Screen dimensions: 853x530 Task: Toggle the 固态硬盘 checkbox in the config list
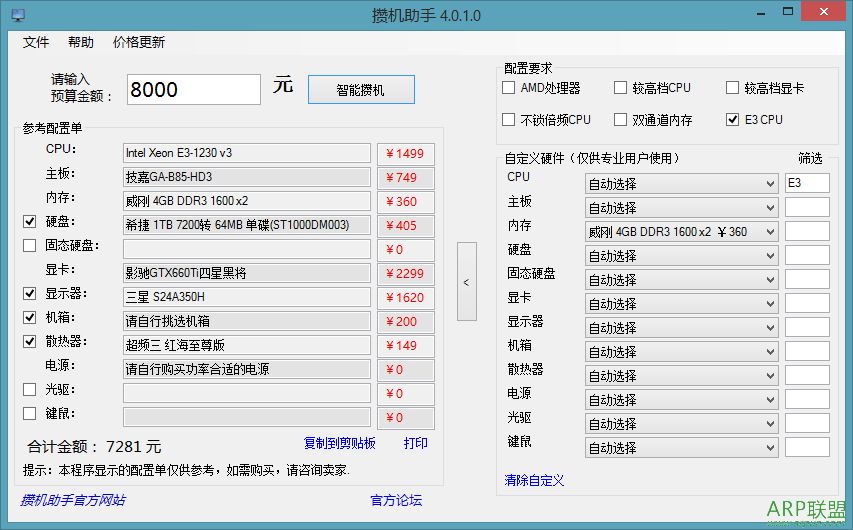coord(29,246)
